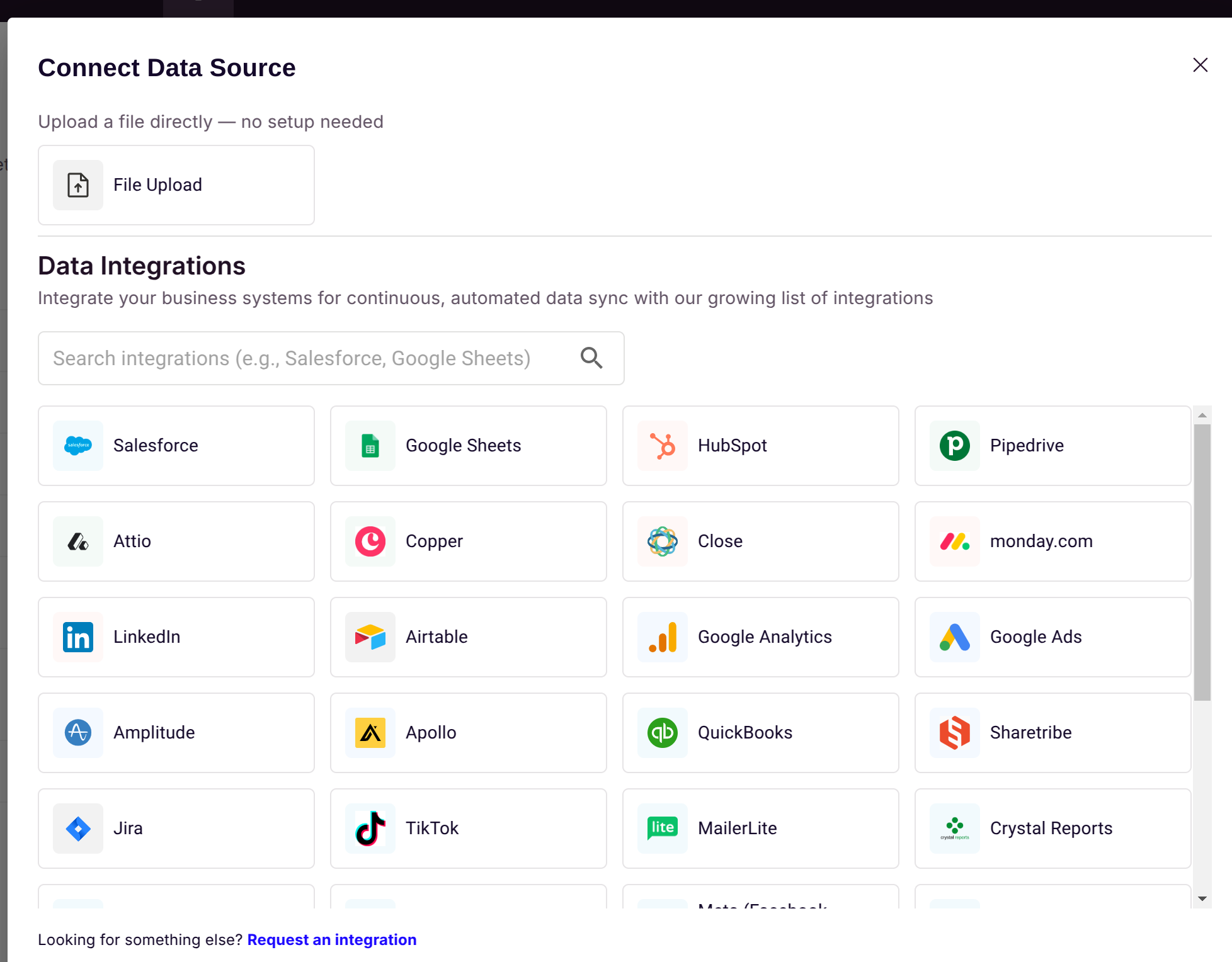Click the Airtable logo icon
The image size is (1232, 962).
tap(370, 637)
